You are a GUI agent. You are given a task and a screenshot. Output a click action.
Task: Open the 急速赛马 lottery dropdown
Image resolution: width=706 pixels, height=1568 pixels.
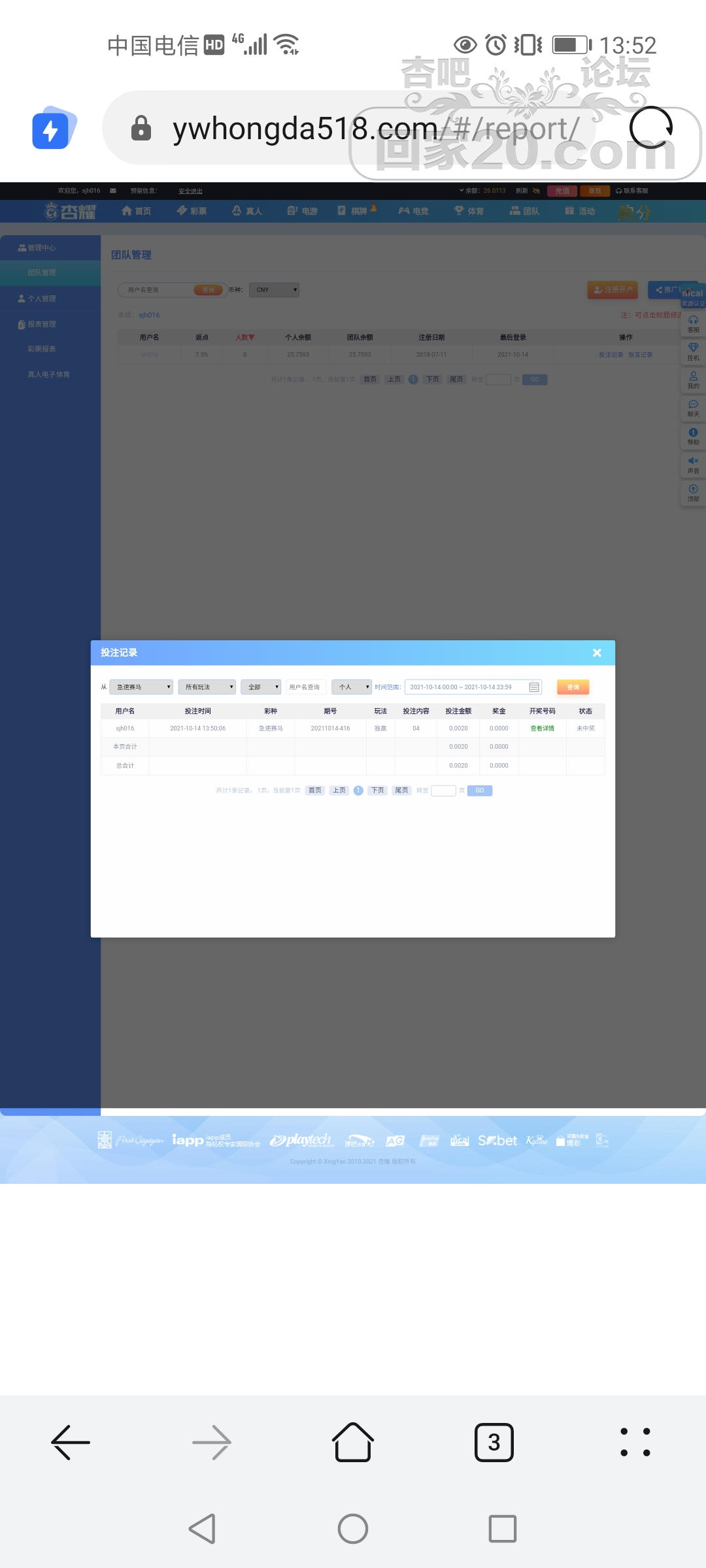[142, 687]
